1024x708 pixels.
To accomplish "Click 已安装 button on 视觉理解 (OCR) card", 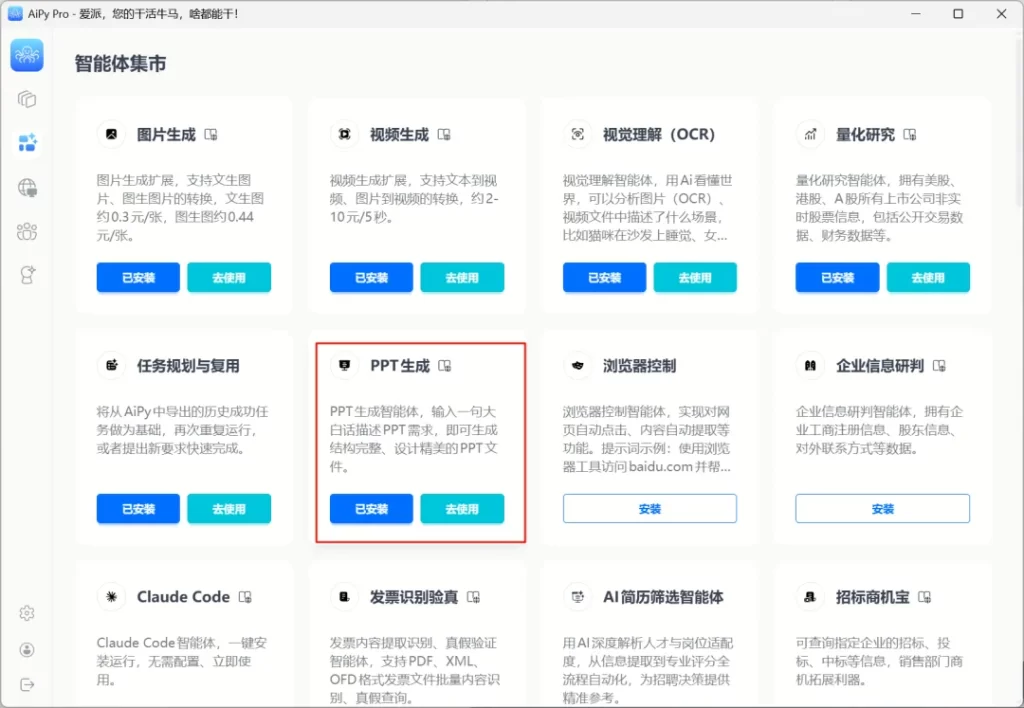I will click(x=604, y=278).
